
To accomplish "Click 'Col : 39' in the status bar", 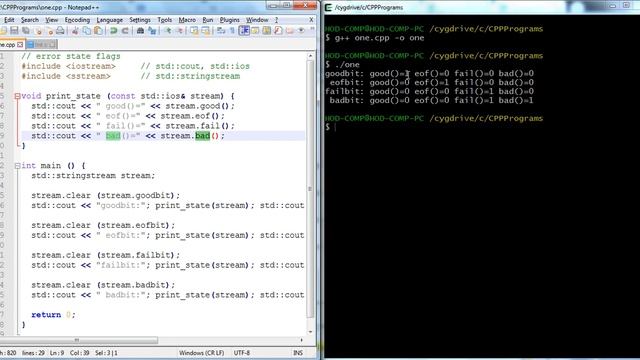I will pos(79,353).
